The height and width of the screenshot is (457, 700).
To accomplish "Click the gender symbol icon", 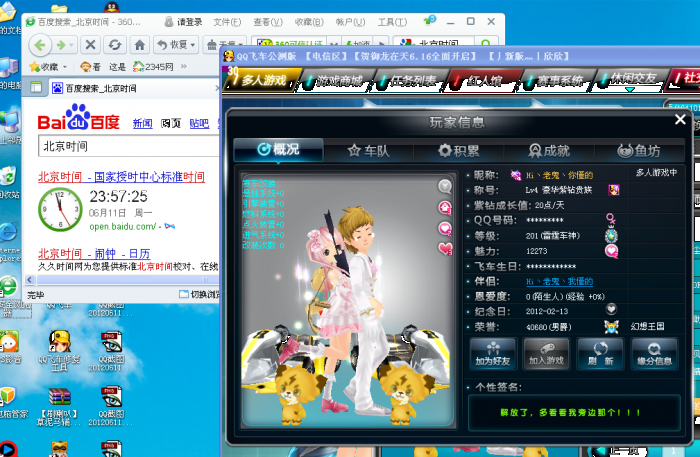I will coord(610,219).
